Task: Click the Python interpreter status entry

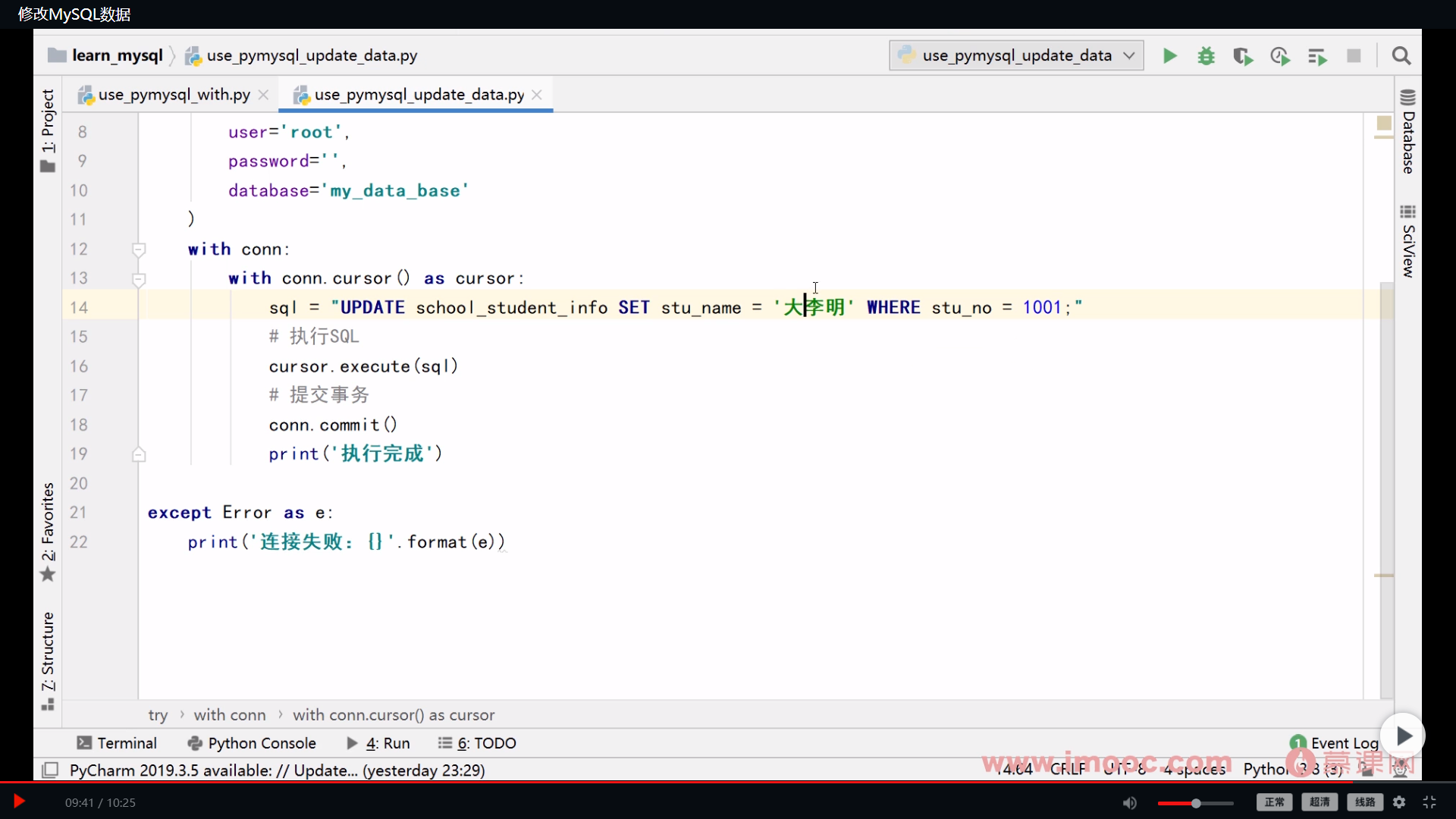Action: coord(1293,769)
